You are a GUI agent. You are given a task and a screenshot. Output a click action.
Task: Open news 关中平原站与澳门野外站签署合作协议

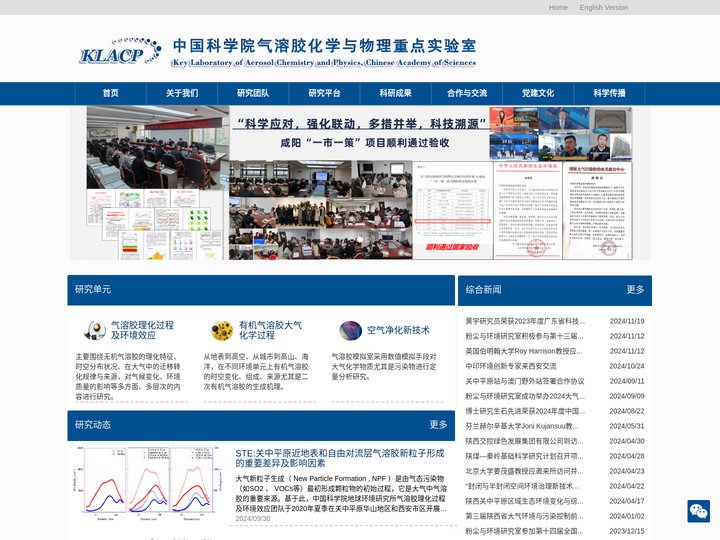pos(525,381)
